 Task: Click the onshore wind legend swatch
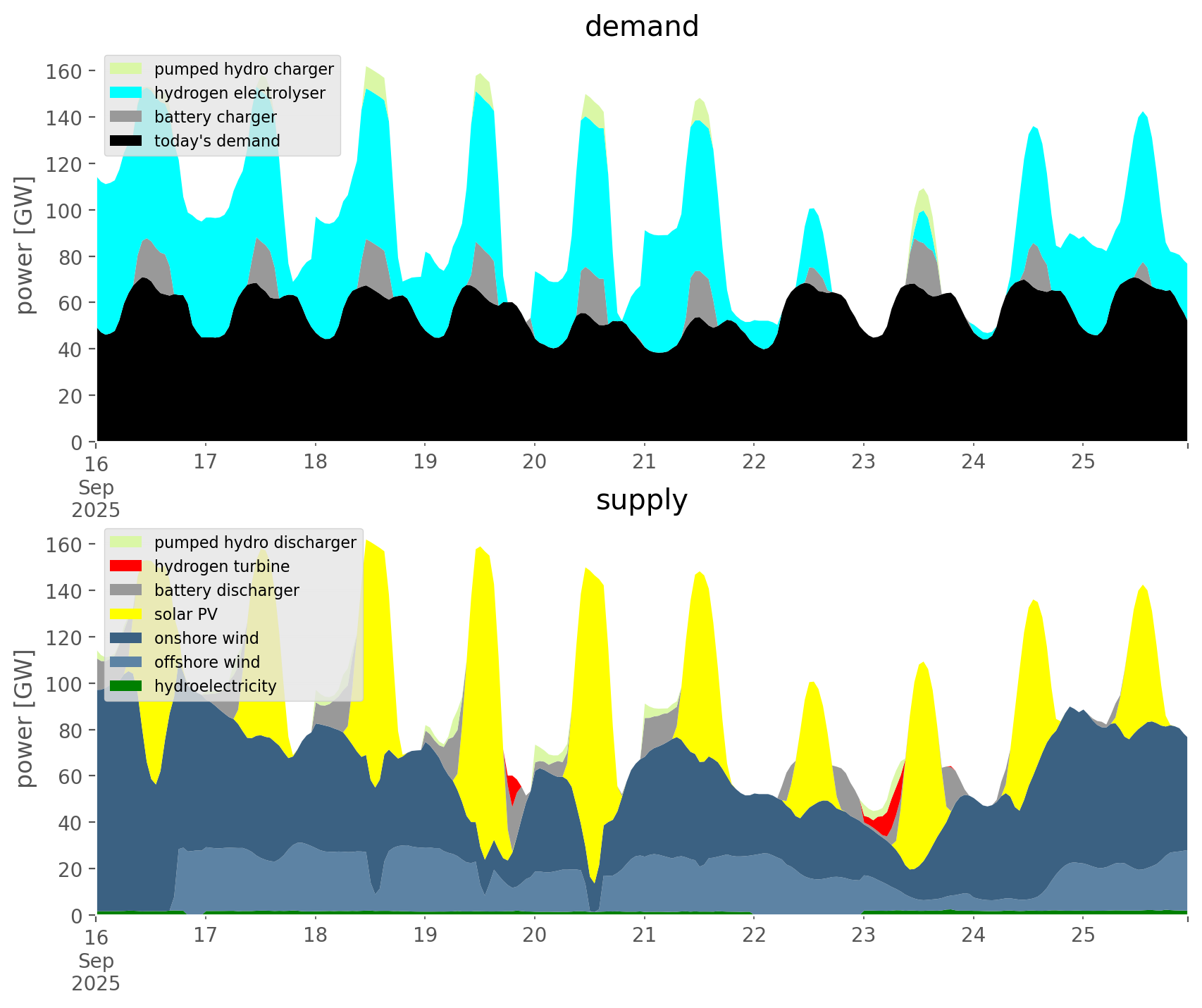(126, 638)
